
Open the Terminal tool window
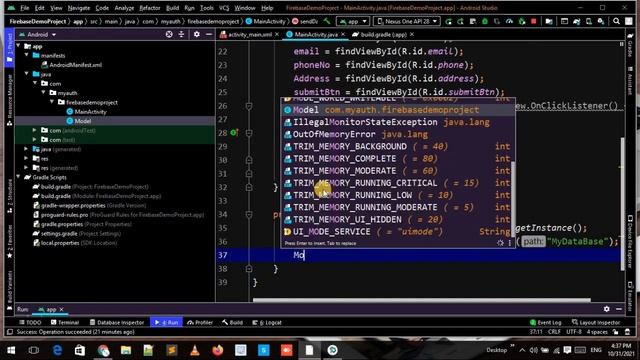[x=65, y=322]
